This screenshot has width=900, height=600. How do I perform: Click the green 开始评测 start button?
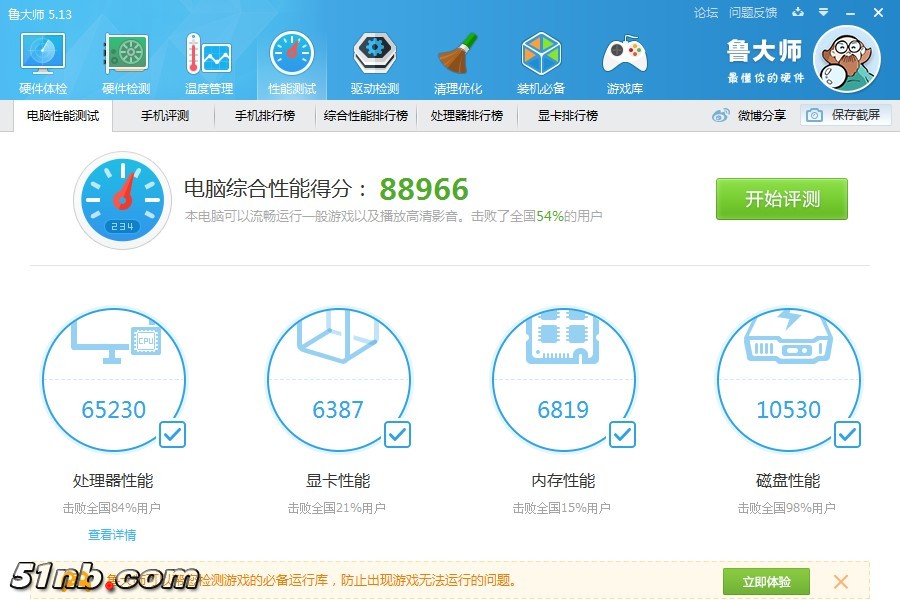coord(781,199)
